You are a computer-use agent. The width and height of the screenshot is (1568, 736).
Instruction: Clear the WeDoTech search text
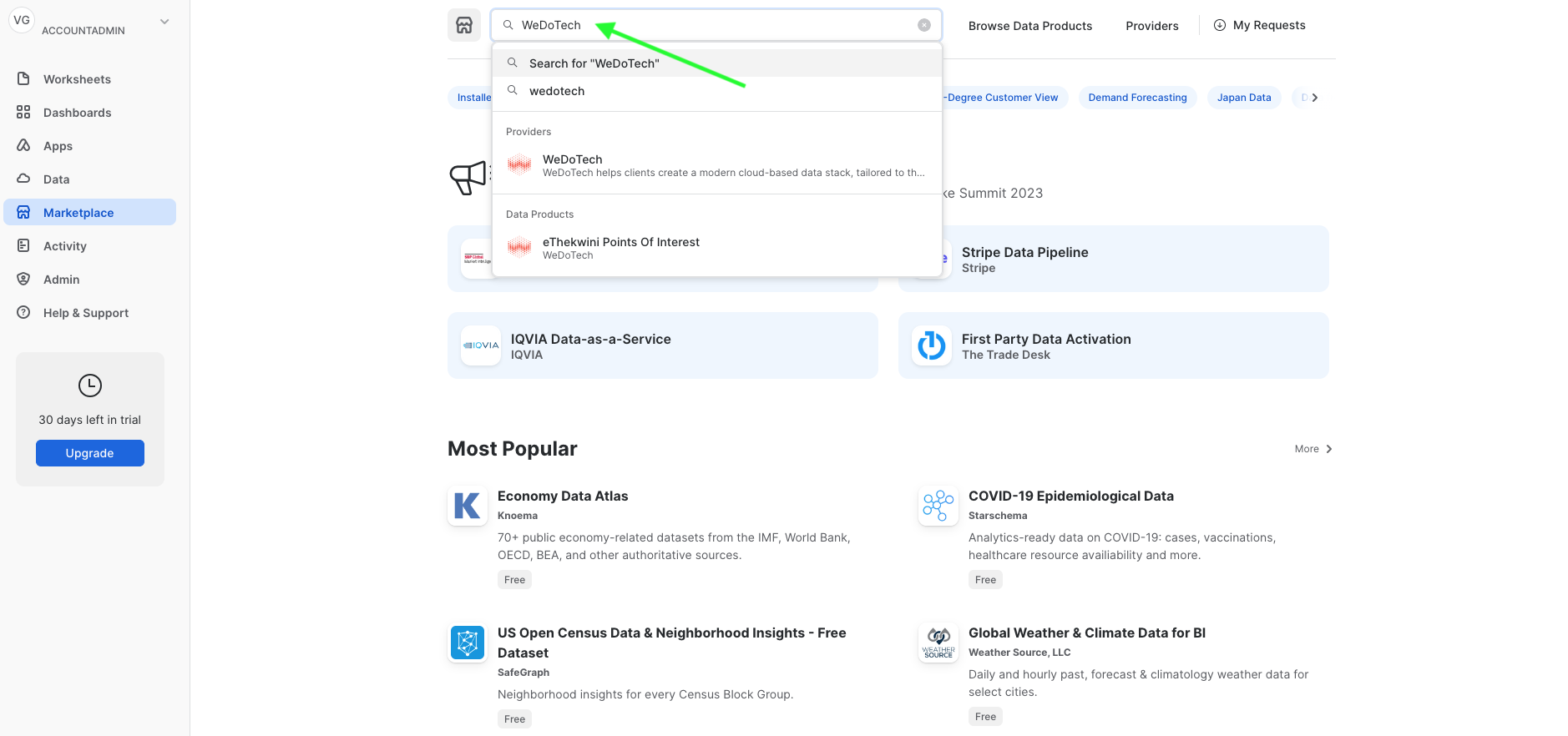pyautogui.click(x=924, y=25)
